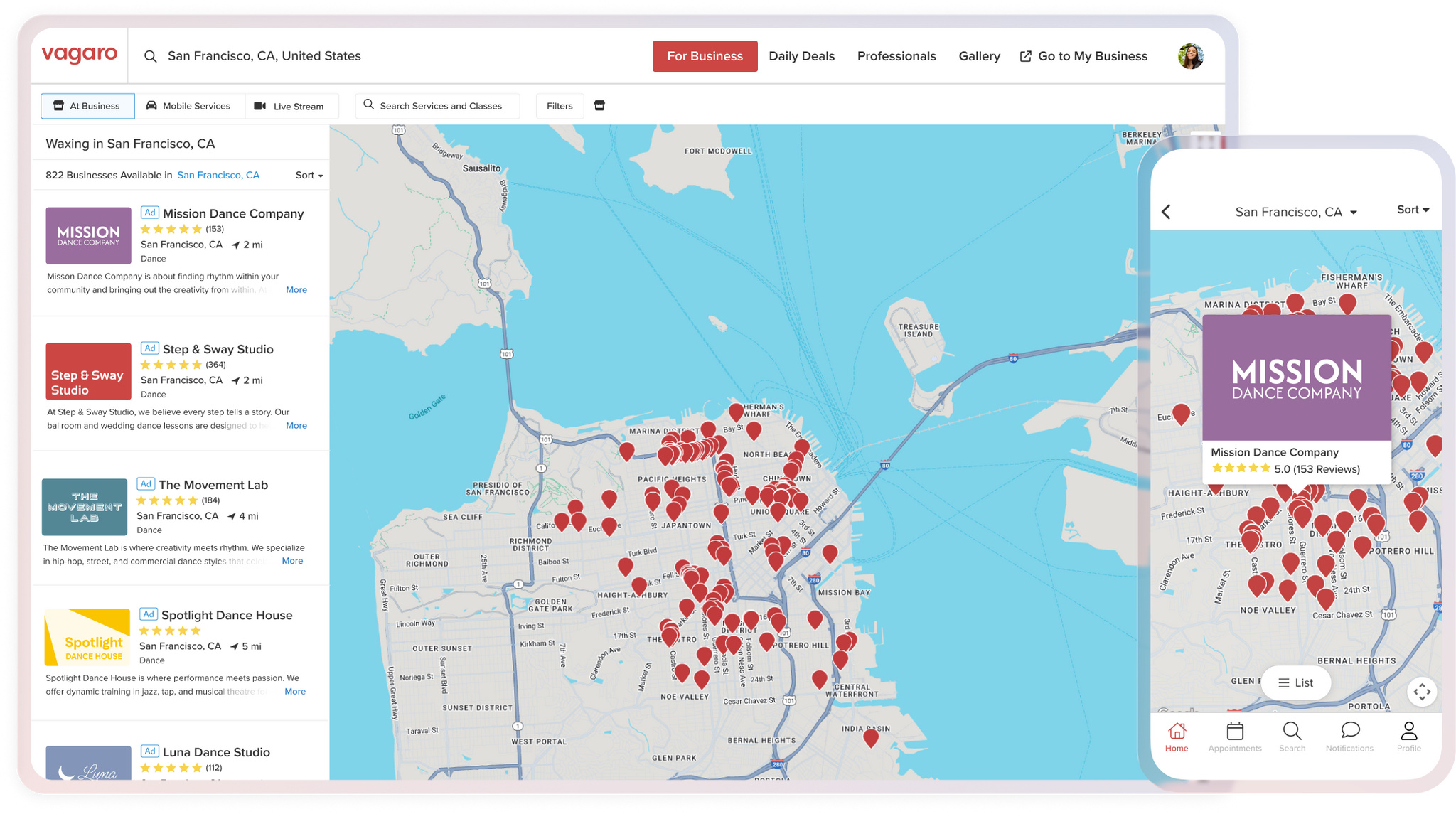Image resolution: width=1456 pixels, height=814 pixels.
Task: Click the map pin at Fisherman's Wharf
Action: point(736,412)
